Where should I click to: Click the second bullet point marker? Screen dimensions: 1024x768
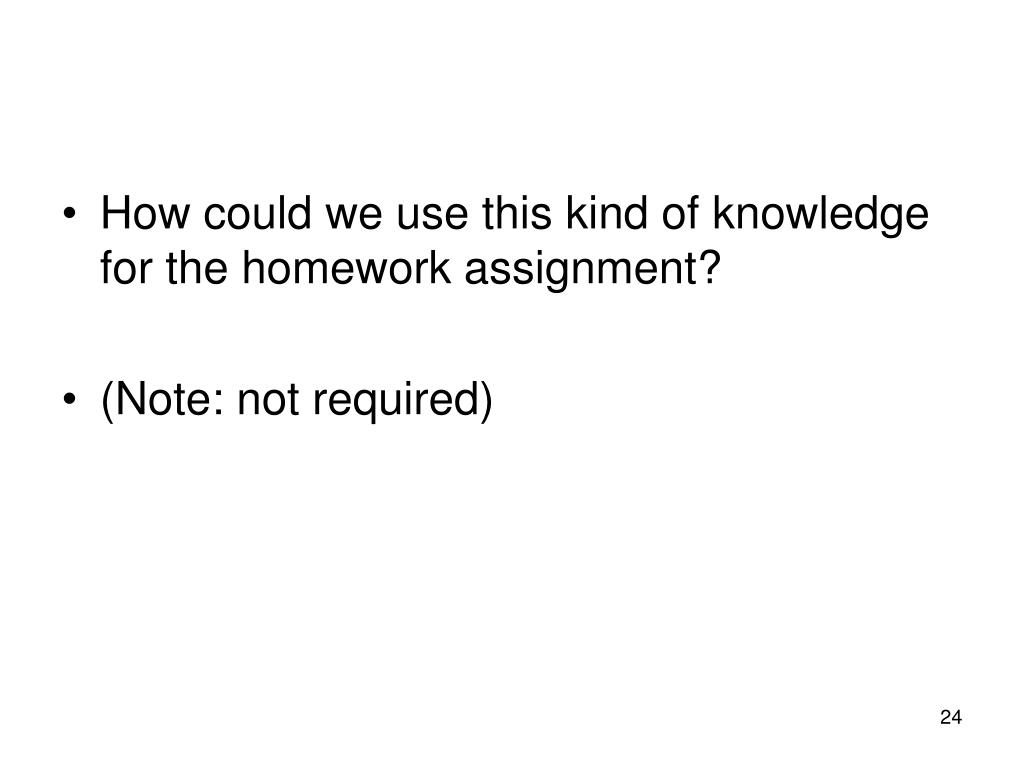click(69, 398)
